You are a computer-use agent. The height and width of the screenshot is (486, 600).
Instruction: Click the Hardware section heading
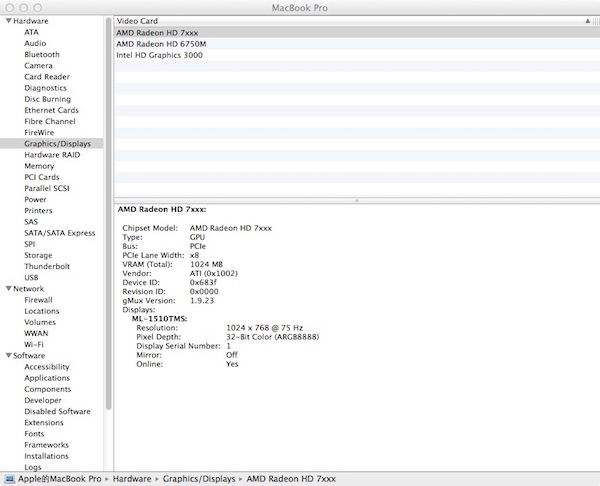pyautogui.click(x=31, y=21)
